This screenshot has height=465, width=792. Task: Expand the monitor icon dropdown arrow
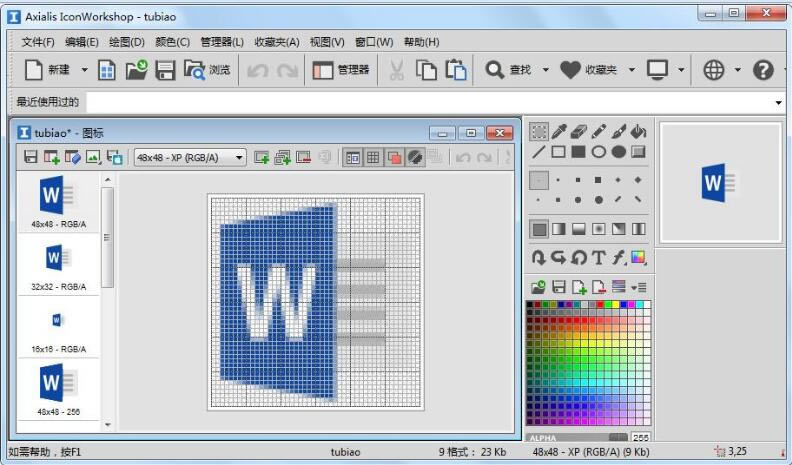(x=681, y=70)
